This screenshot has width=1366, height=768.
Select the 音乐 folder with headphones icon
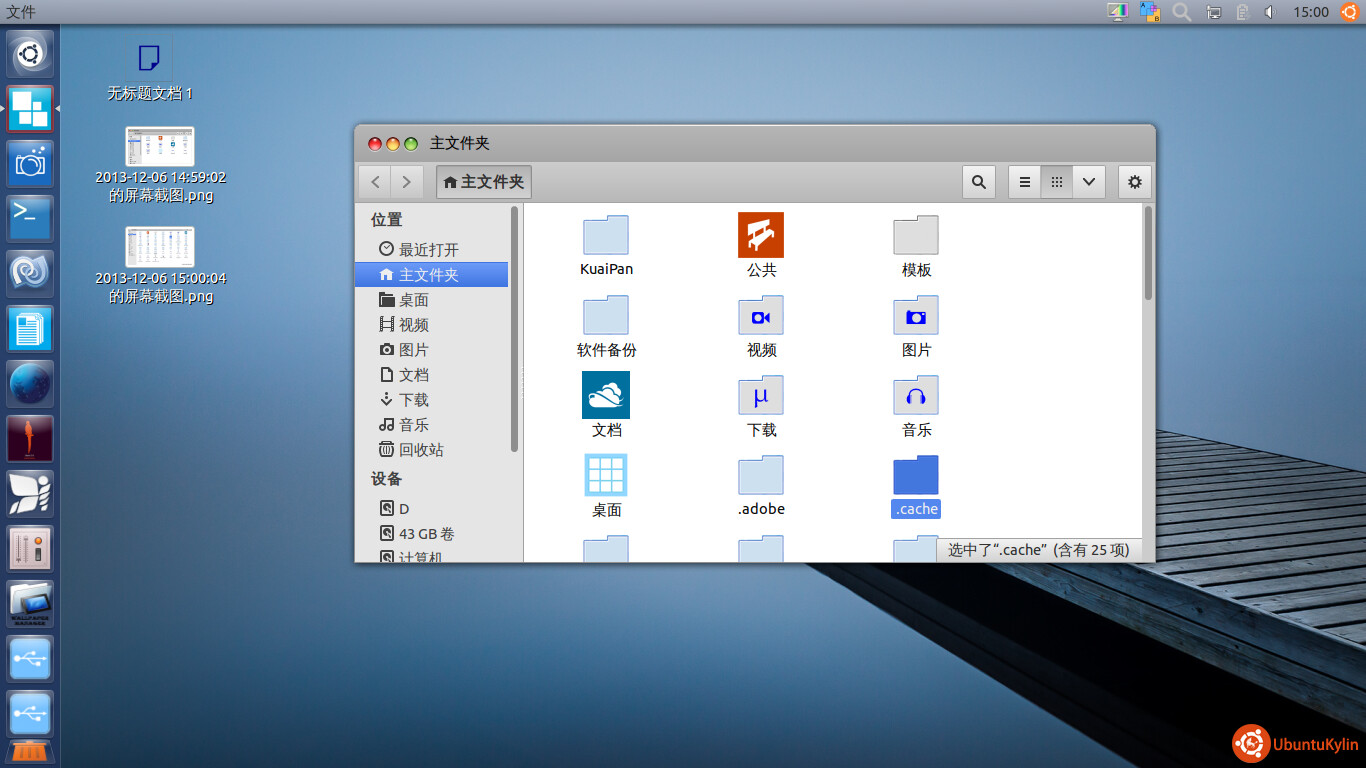[x=916, y=396]
